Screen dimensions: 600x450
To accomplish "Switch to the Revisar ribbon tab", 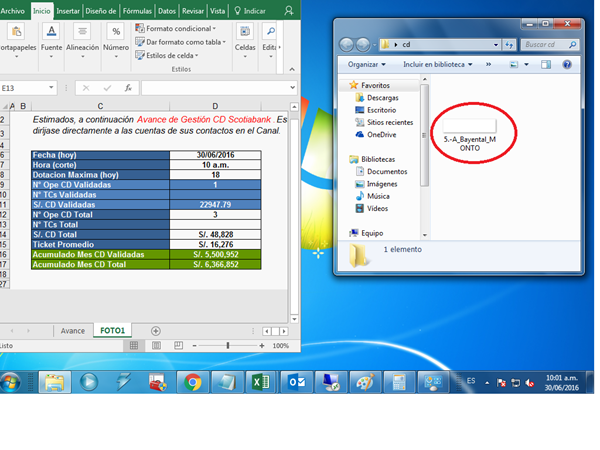I will (x=193, y=11).
